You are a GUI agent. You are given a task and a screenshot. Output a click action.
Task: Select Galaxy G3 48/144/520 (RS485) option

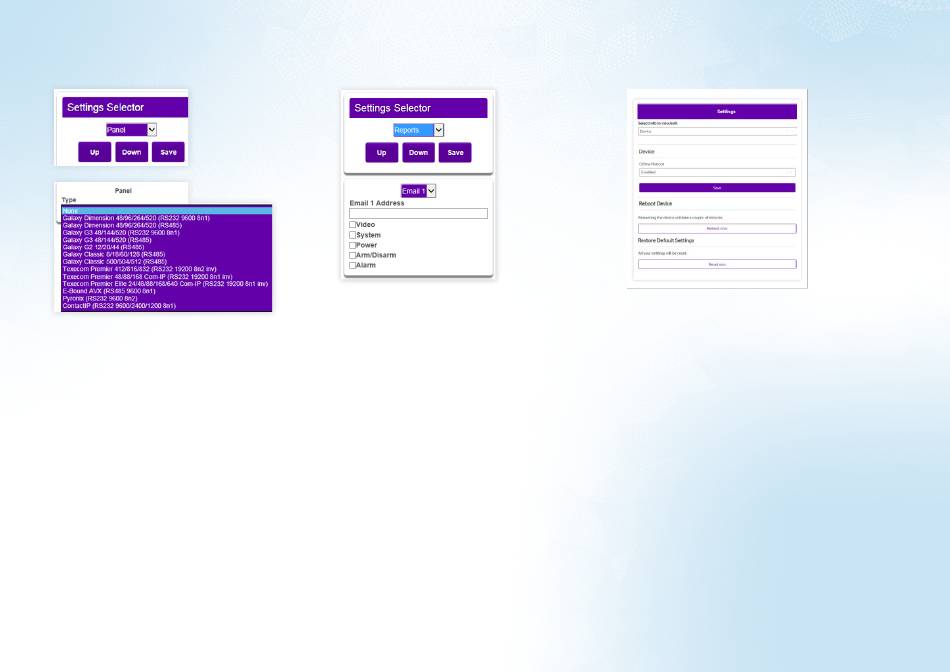(x=167, y=240)
